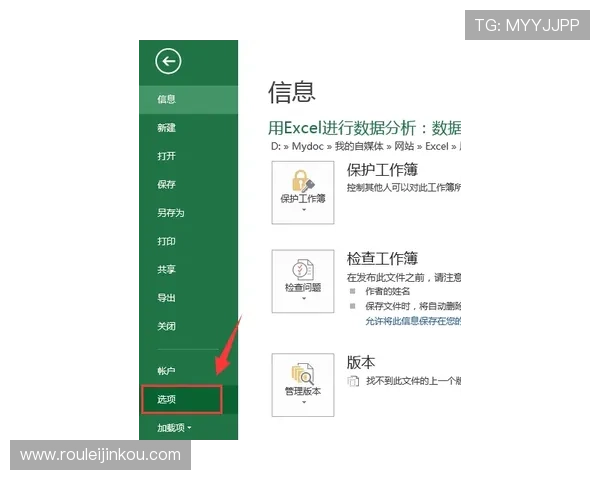Click the back arrow circle icon
Viewport: 600px width, 480px height.
(x=168, y=61)
